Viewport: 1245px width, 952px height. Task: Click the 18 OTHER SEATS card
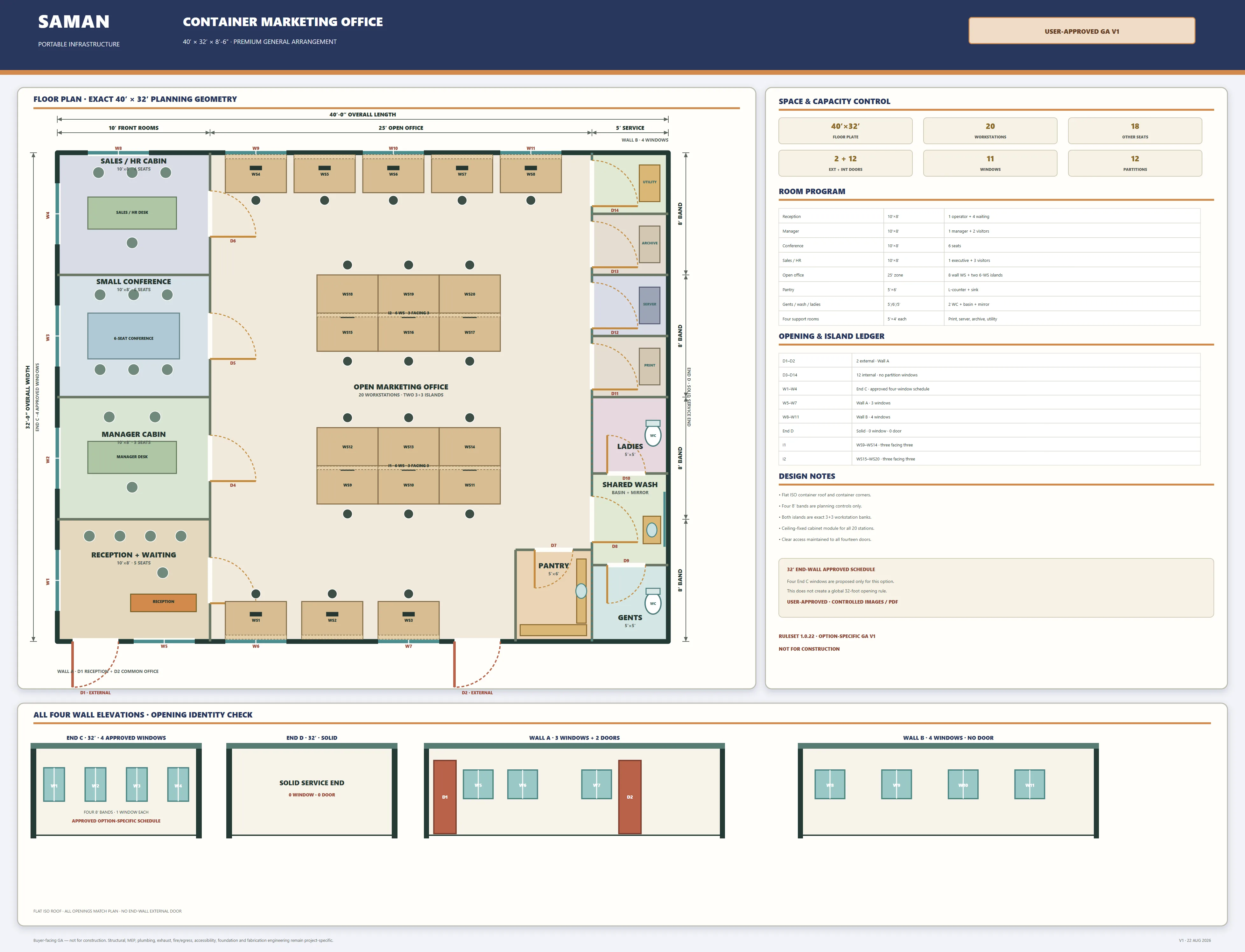(1135, 131)
